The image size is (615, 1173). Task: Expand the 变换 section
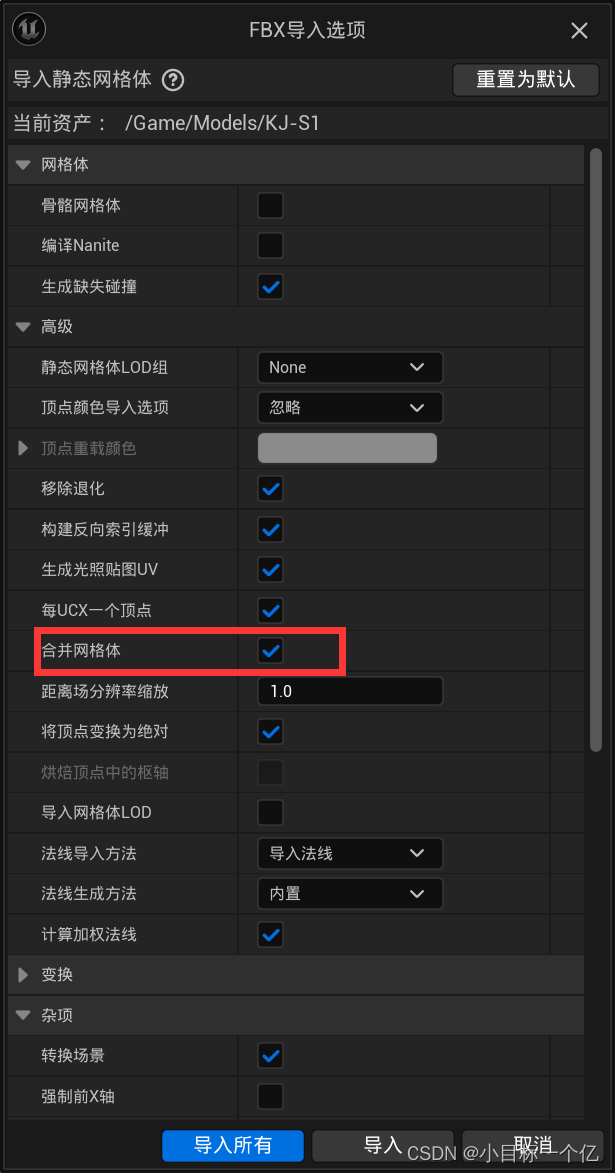[x=23, y=975]
